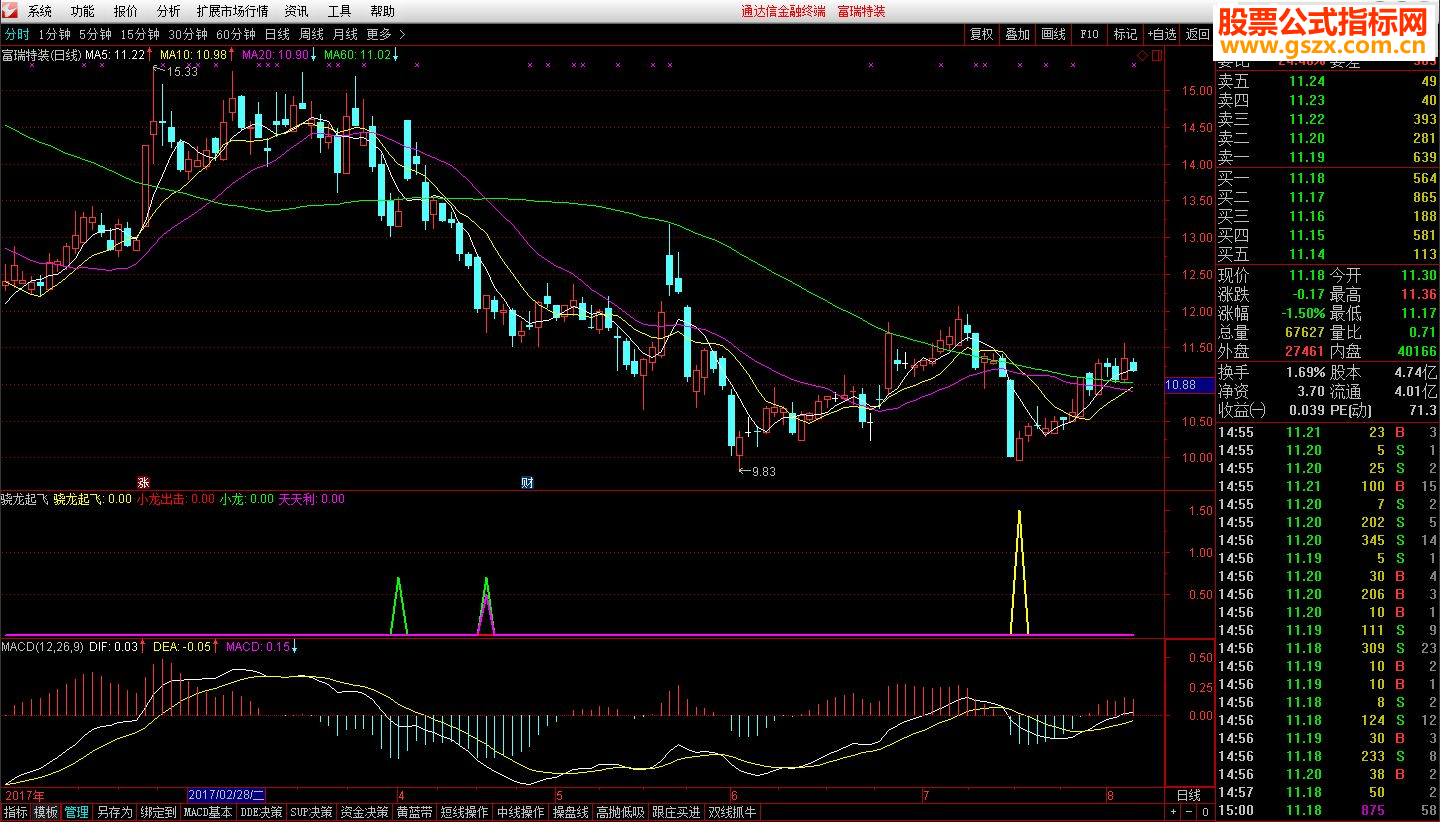The height and width of the screenshot is (822, 1440).
Task: Select the 60分钟 period
Action: click(x=236, y=34)
